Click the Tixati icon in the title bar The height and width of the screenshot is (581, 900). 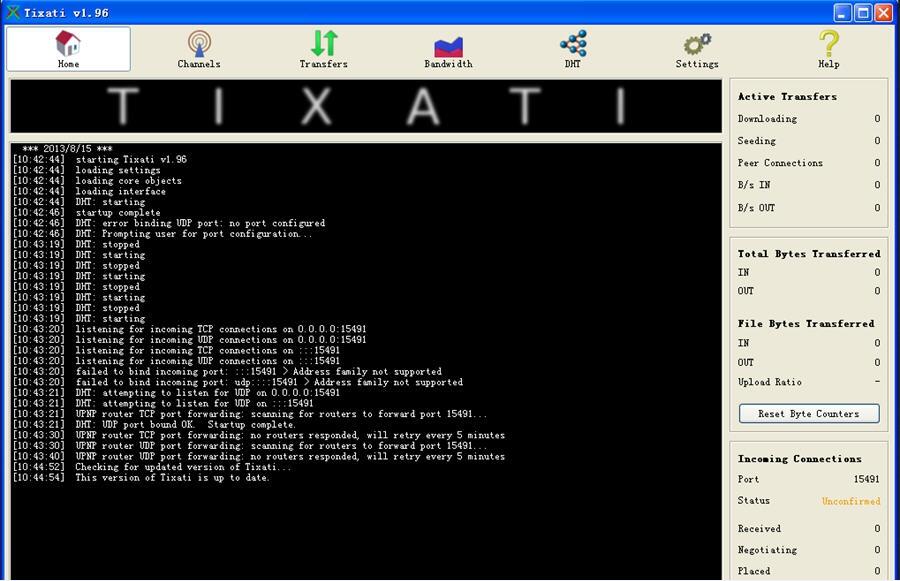coord(13,13)
